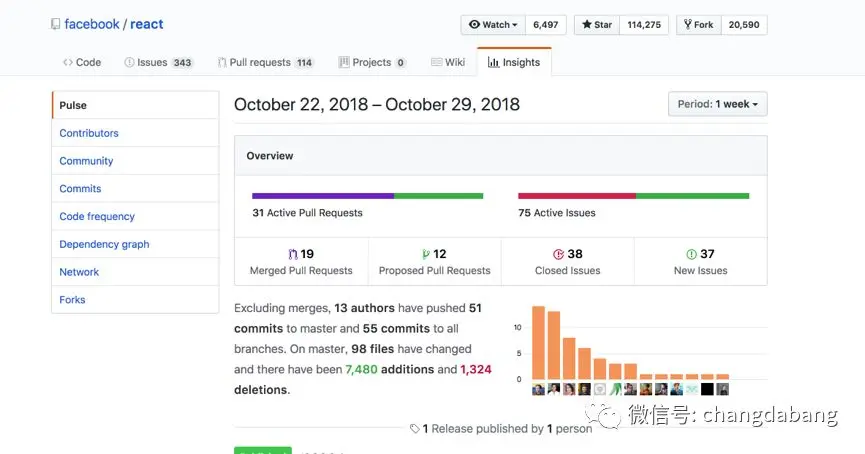
Task: Select the Insights tab
Action: click(x=514, y=62)
